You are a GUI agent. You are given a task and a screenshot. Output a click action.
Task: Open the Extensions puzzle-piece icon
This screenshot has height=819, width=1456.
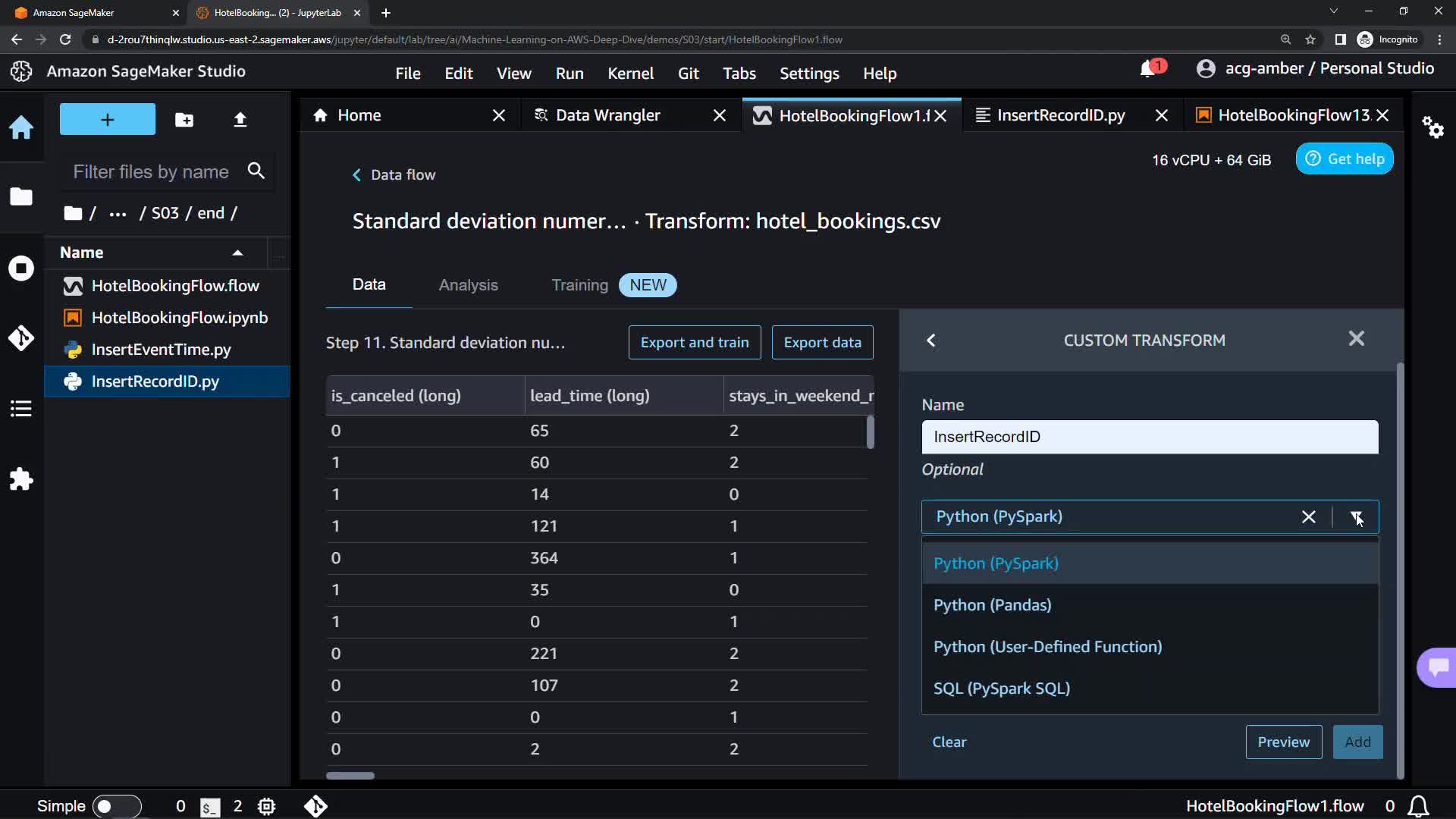(x=21, y=479)
